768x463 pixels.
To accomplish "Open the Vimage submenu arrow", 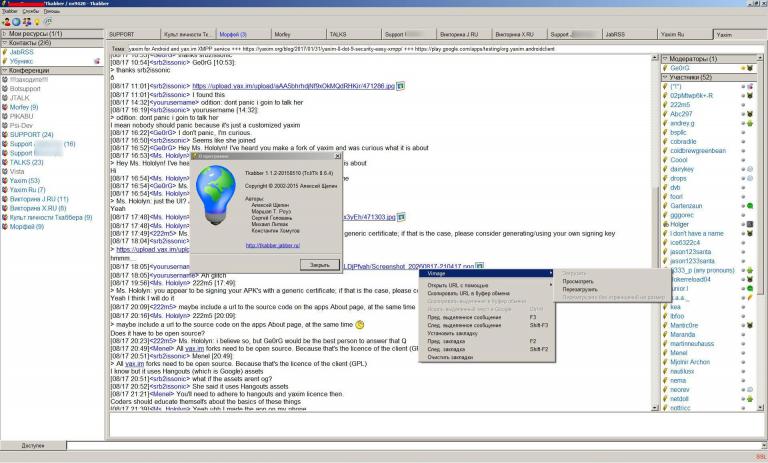I will point(551,273).
